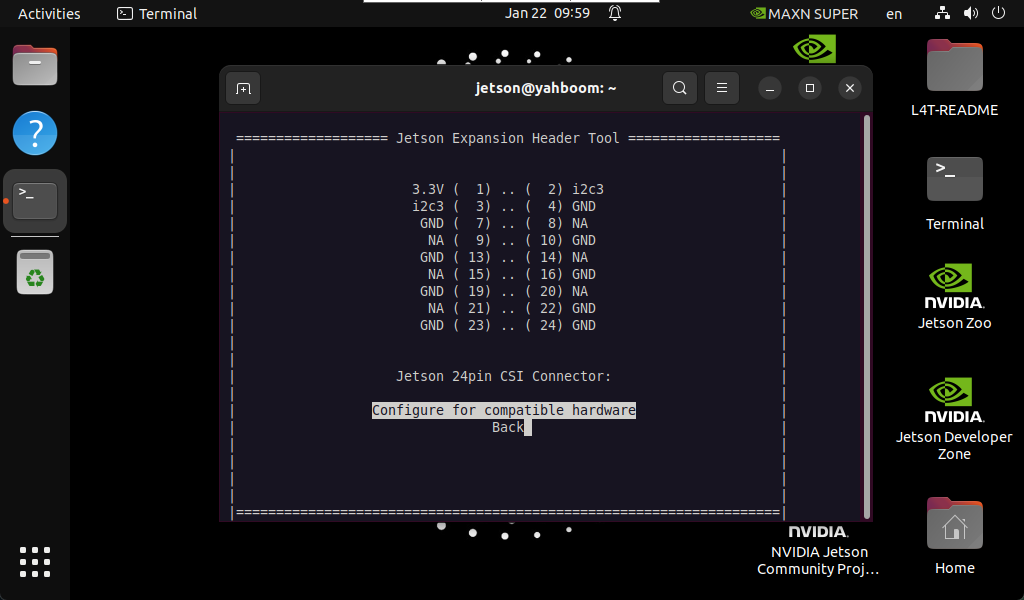Click the network status icon
Viewport: 1024px width, 600px height.
(941, 14)
